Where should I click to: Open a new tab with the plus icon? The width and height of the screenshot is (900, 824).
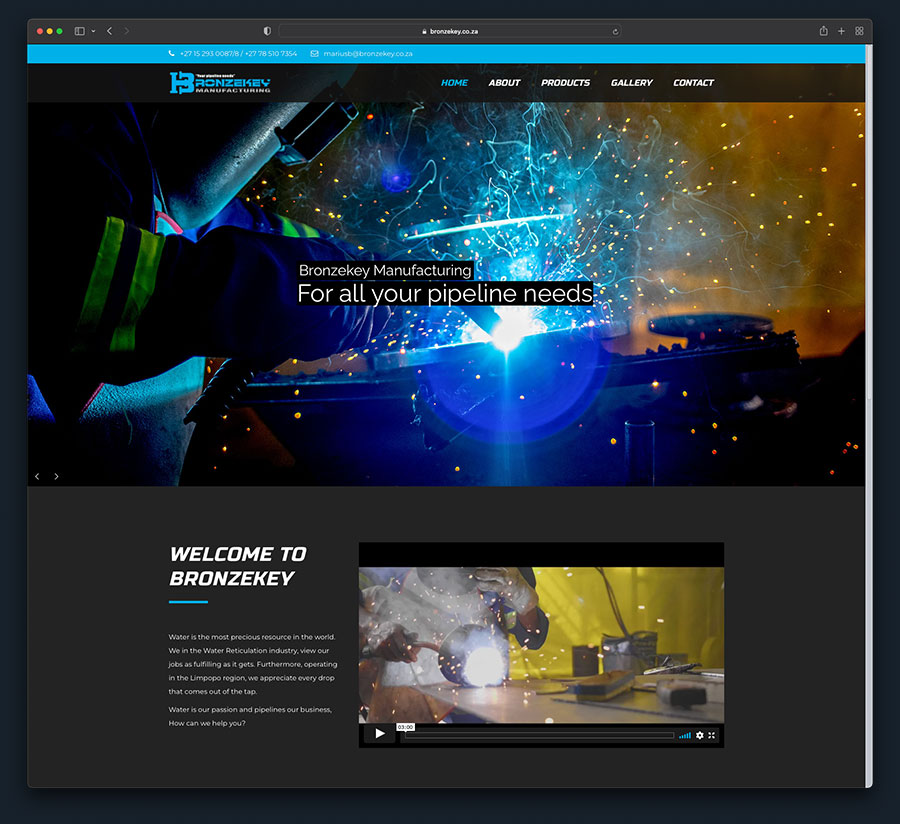coord(841,31)
